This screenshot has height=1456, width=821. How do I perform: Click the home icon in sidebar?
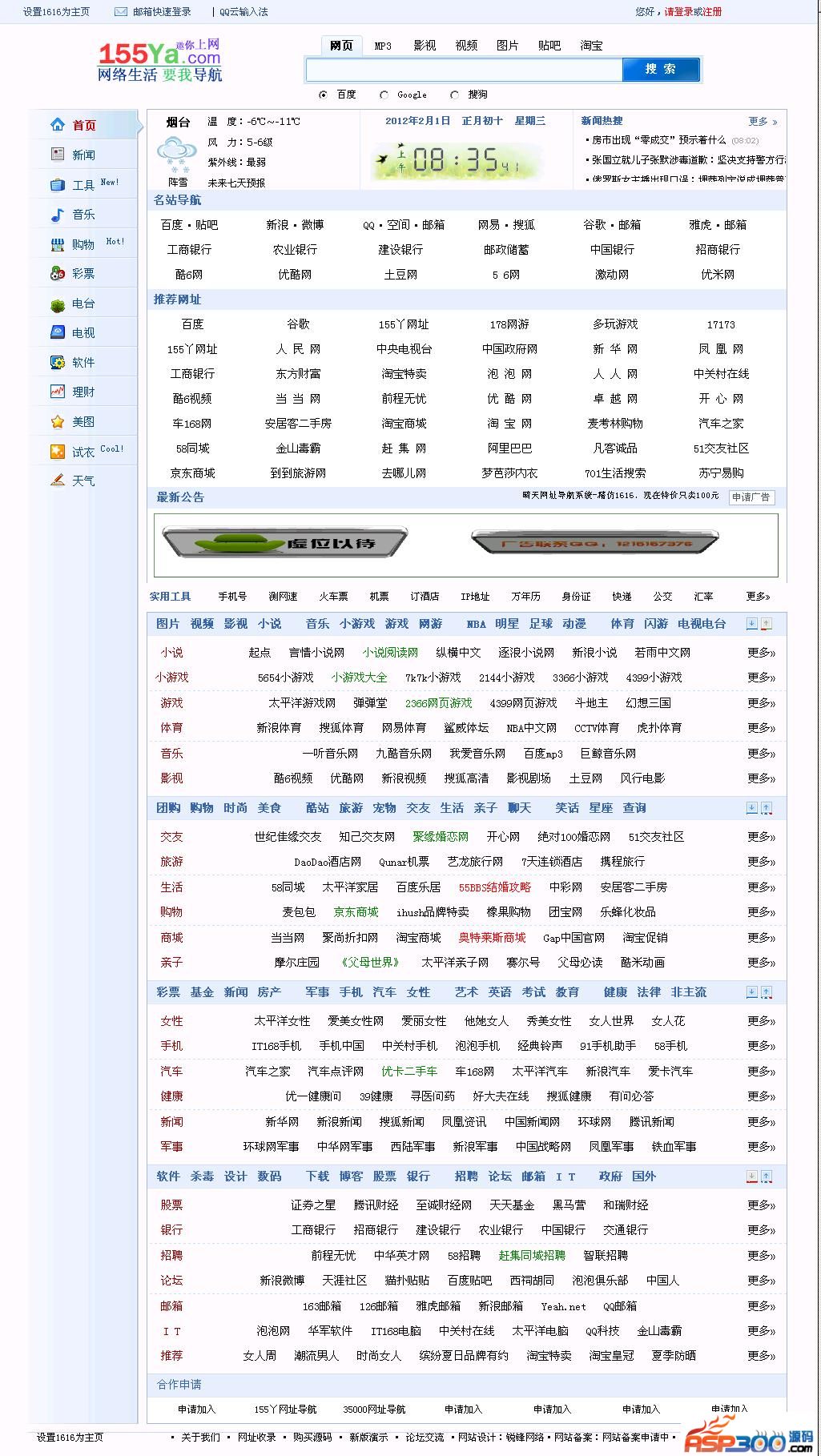[x=58, y=125]
